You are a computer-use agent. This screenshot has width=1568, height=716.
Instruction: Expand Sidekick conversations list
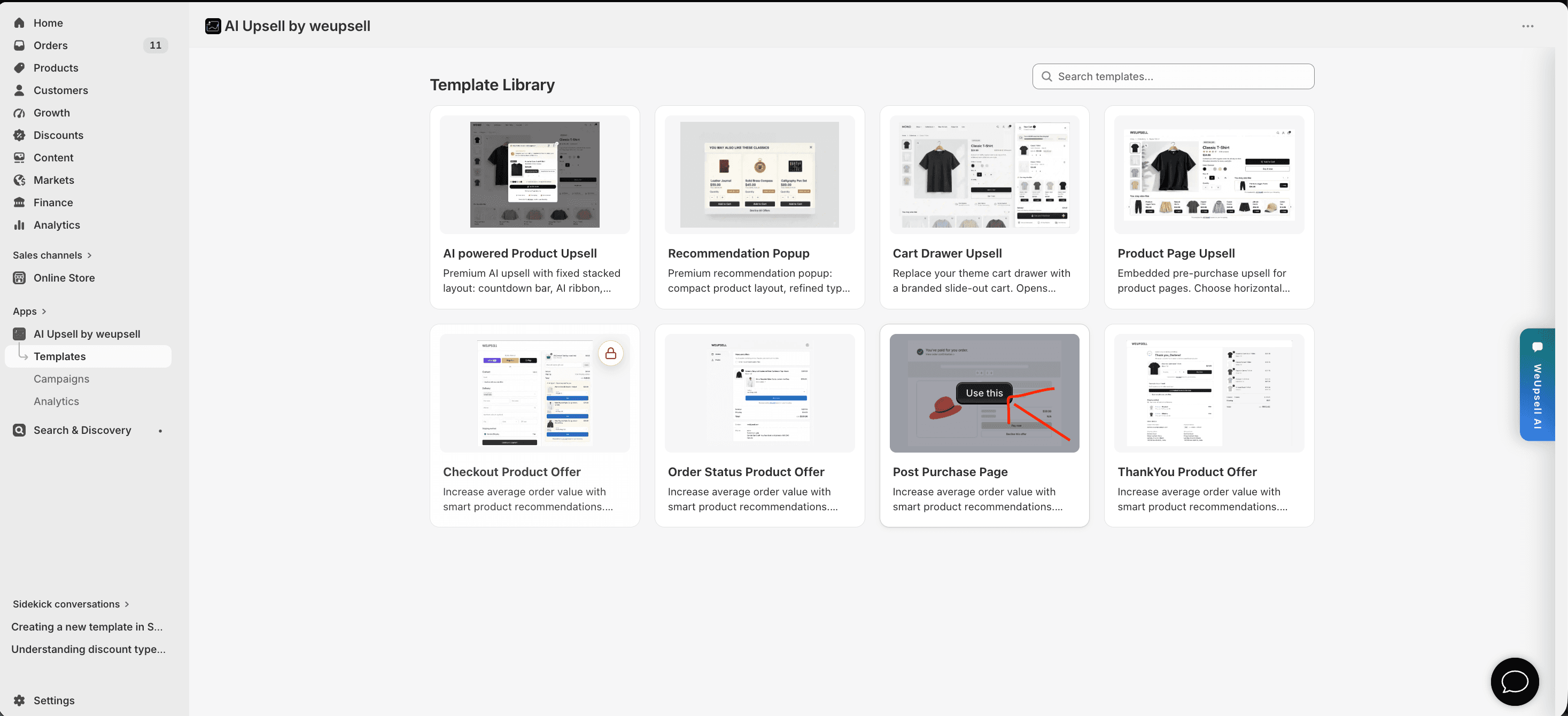71,604
